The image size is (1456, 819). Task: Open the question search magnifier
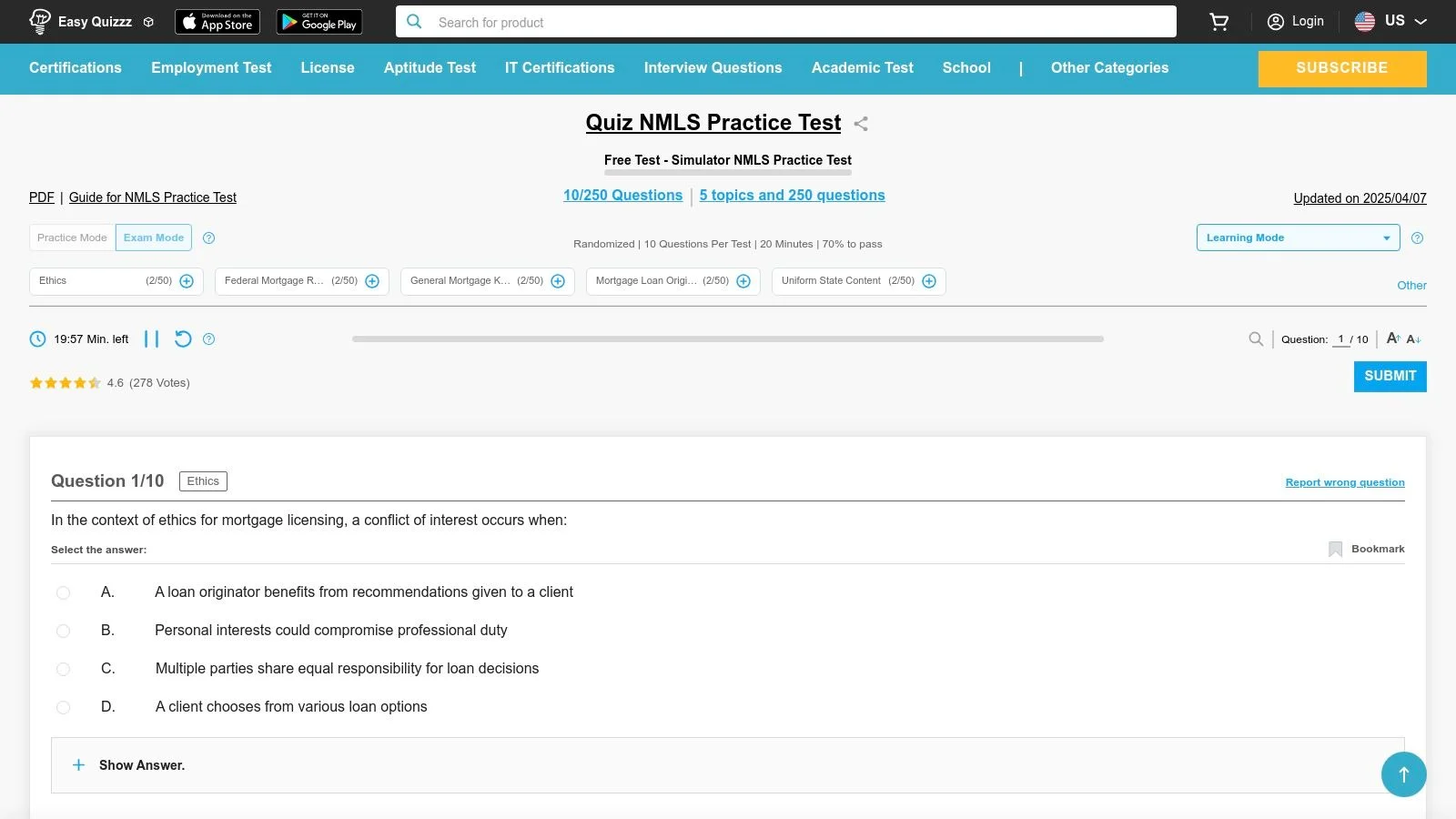1256,339
